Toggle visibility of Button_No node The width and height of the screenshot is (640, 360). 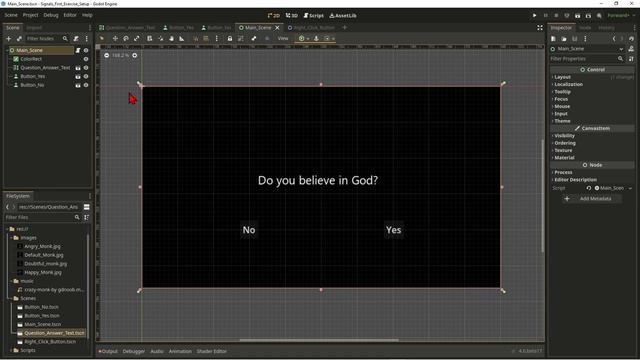pyautogui.click(x=86, y=85)
